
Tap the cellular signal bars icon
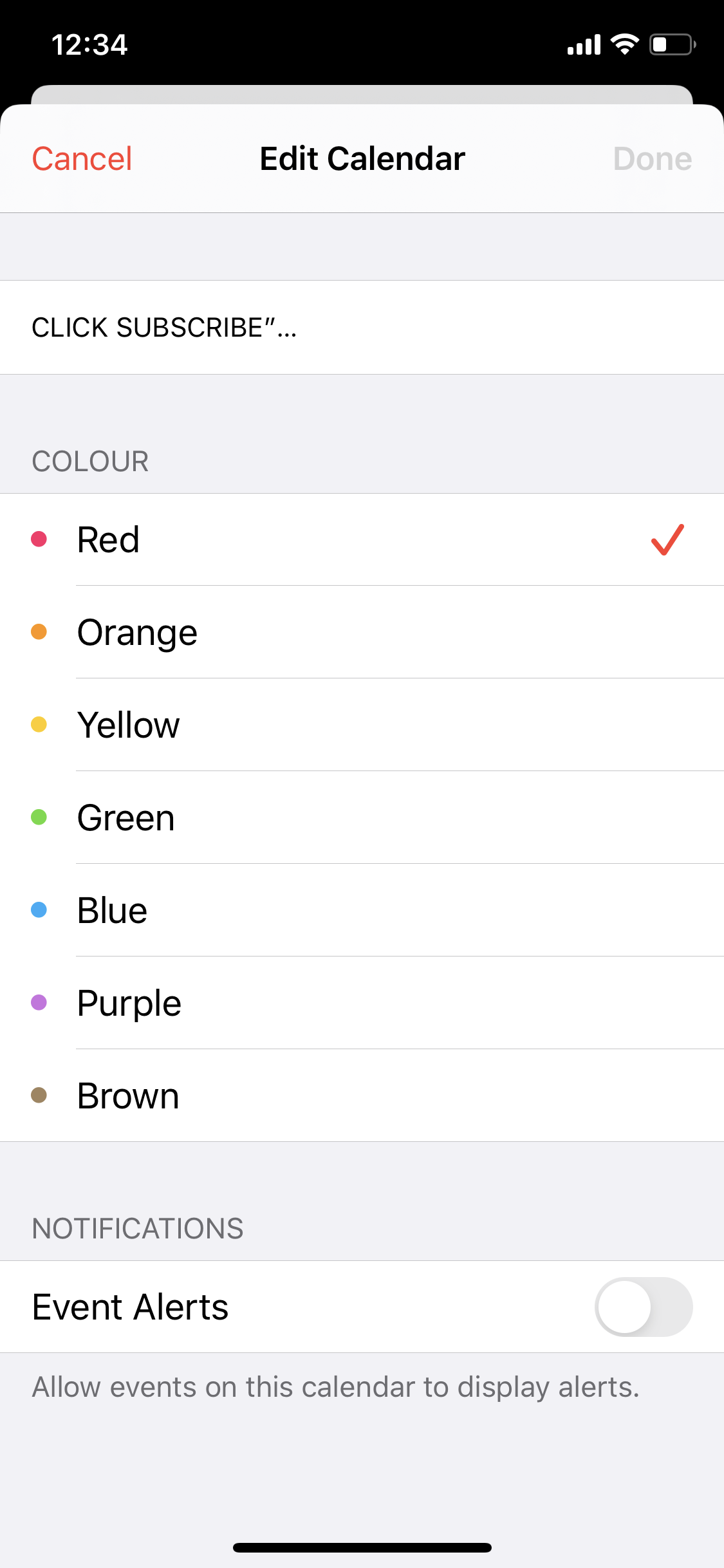point(583,45)
